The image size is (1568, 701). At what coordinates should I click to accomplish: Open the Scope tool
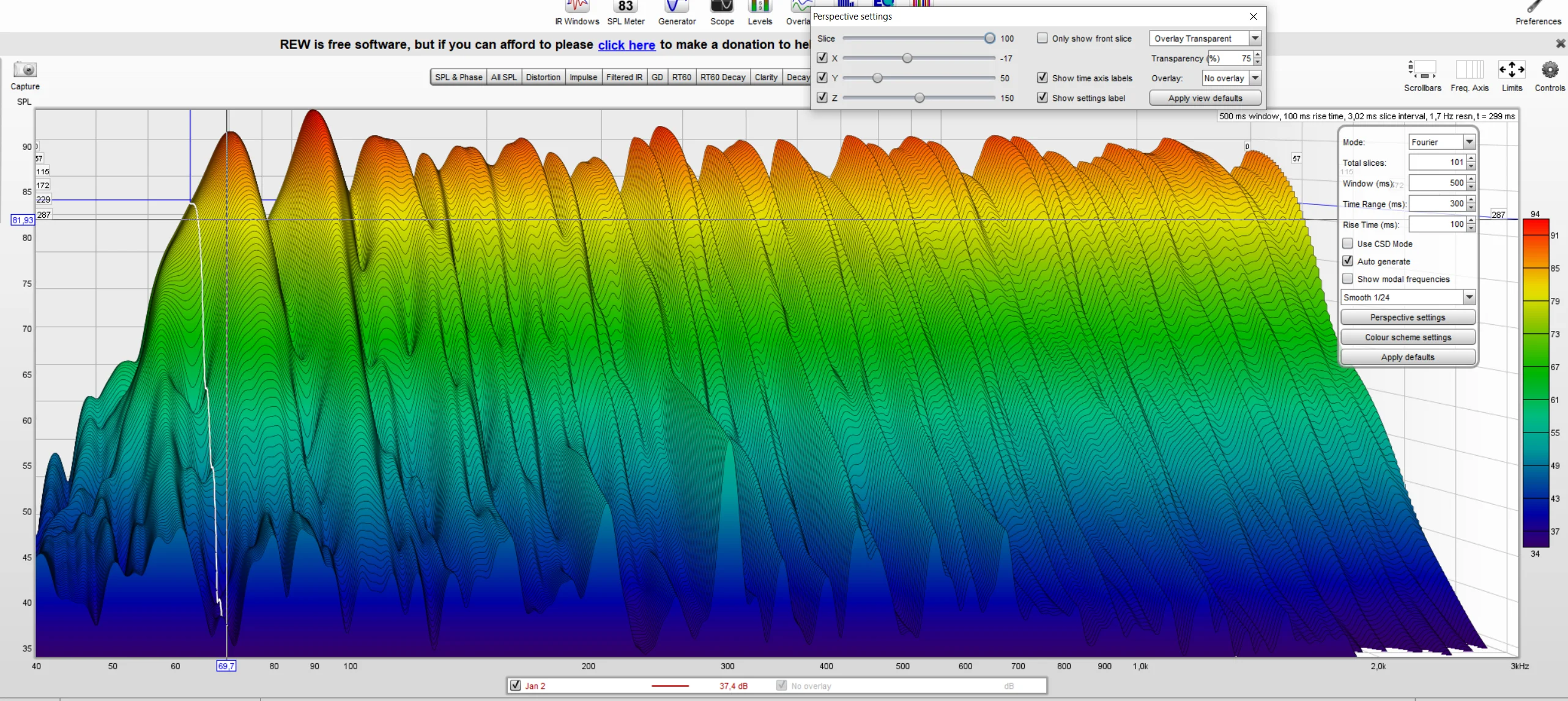click(x=722, y=13)
